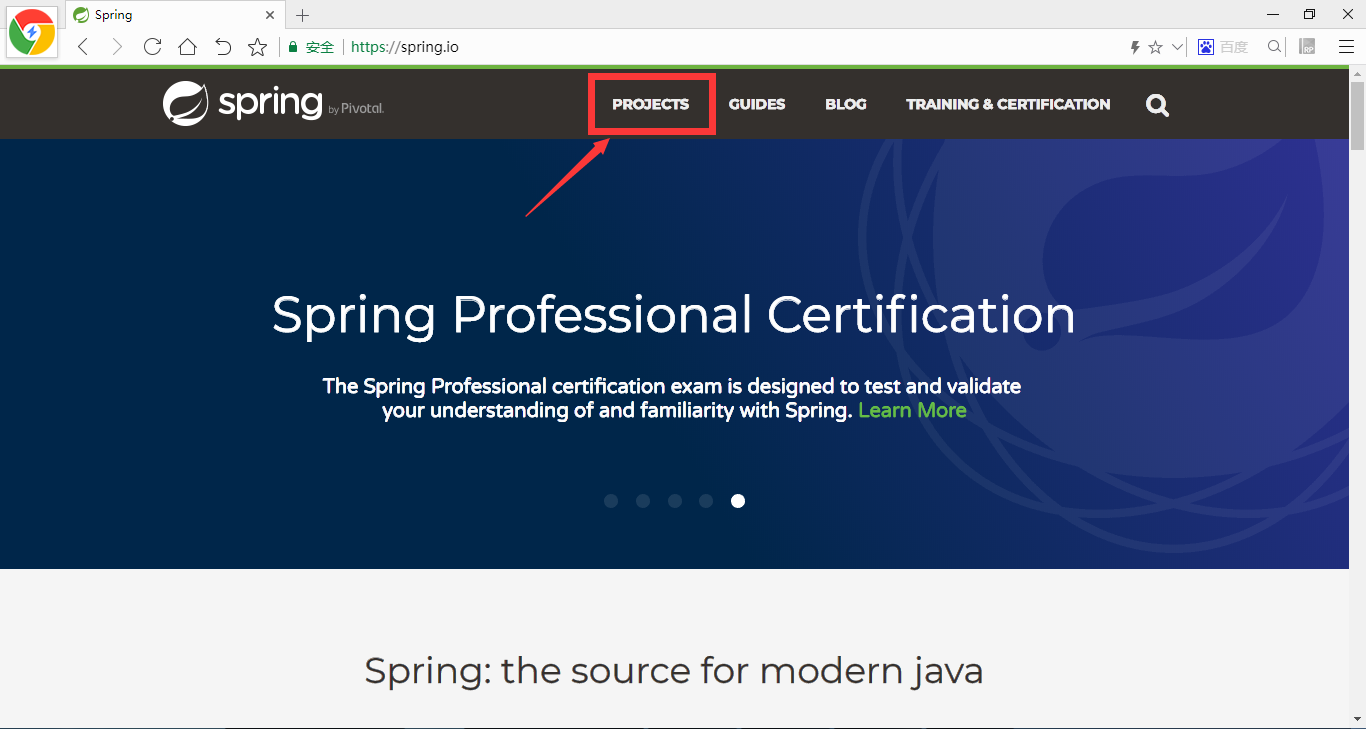
Task: Expand the address bar dropdown chevron
Action: 1178,47
